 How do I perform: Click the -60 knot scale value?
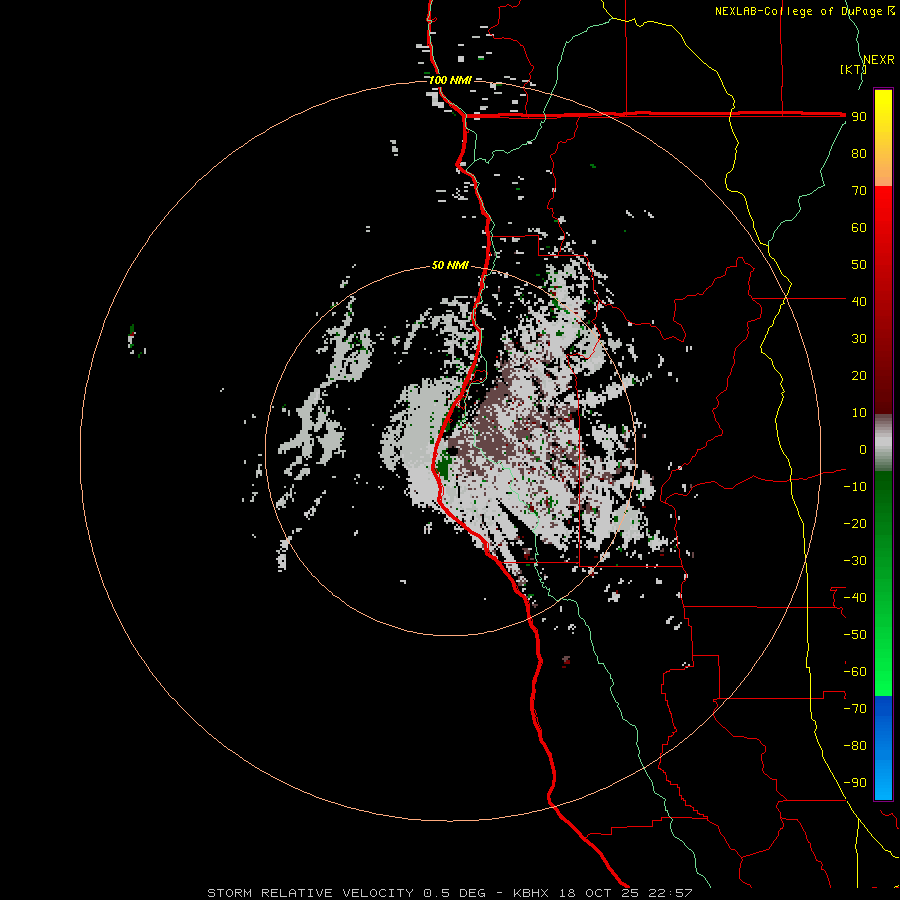pyautogui.click(x=855, y=672)
